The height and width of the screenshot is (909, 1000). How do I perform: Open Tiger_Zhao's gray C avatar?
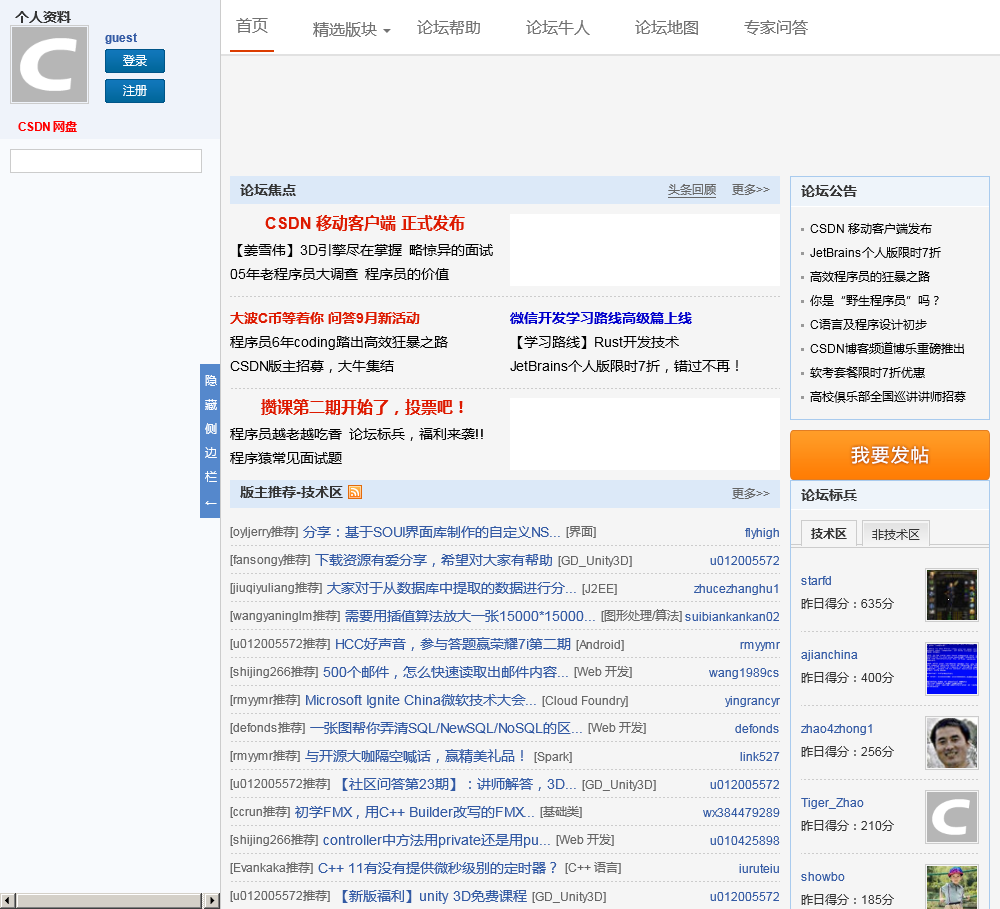point(952,817)
